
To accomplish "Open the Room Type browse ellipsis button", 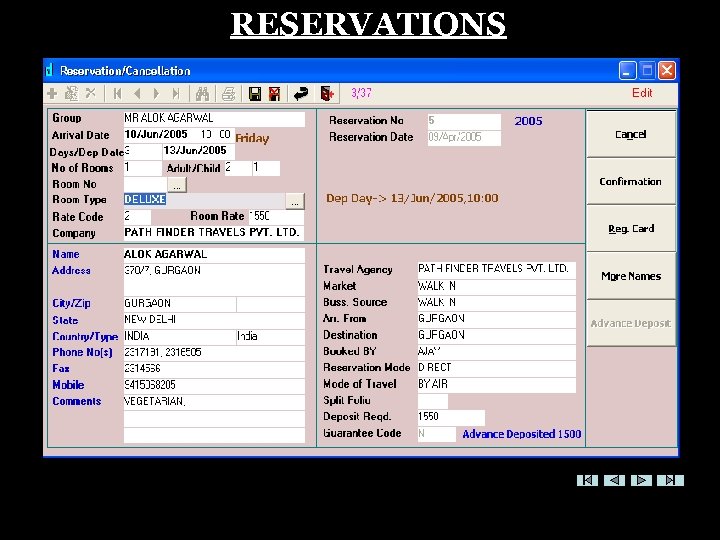I will [x=295, y=201].
